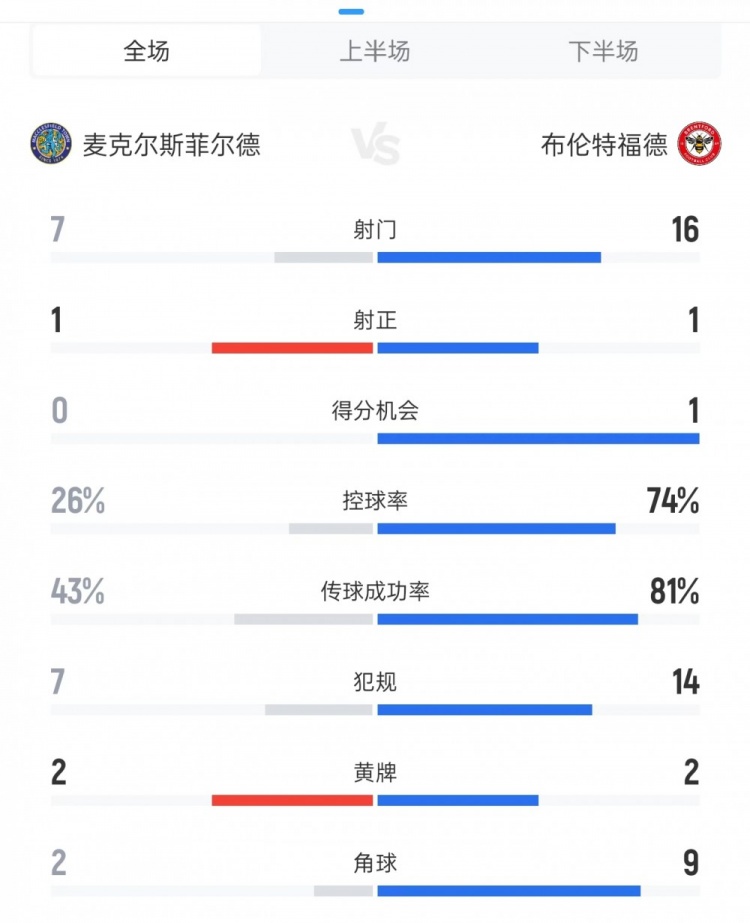Switch to the 上半场 tab

[375, 51]
